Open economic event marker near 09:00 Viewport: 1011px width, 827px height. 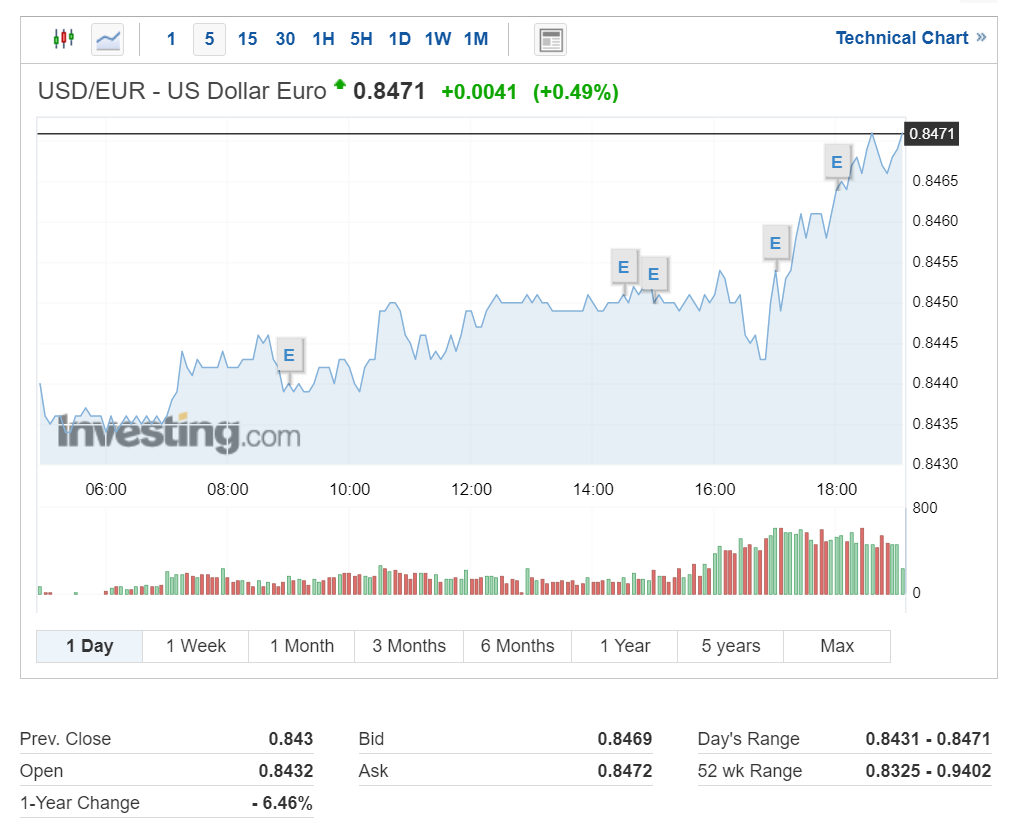click(289, 355)
